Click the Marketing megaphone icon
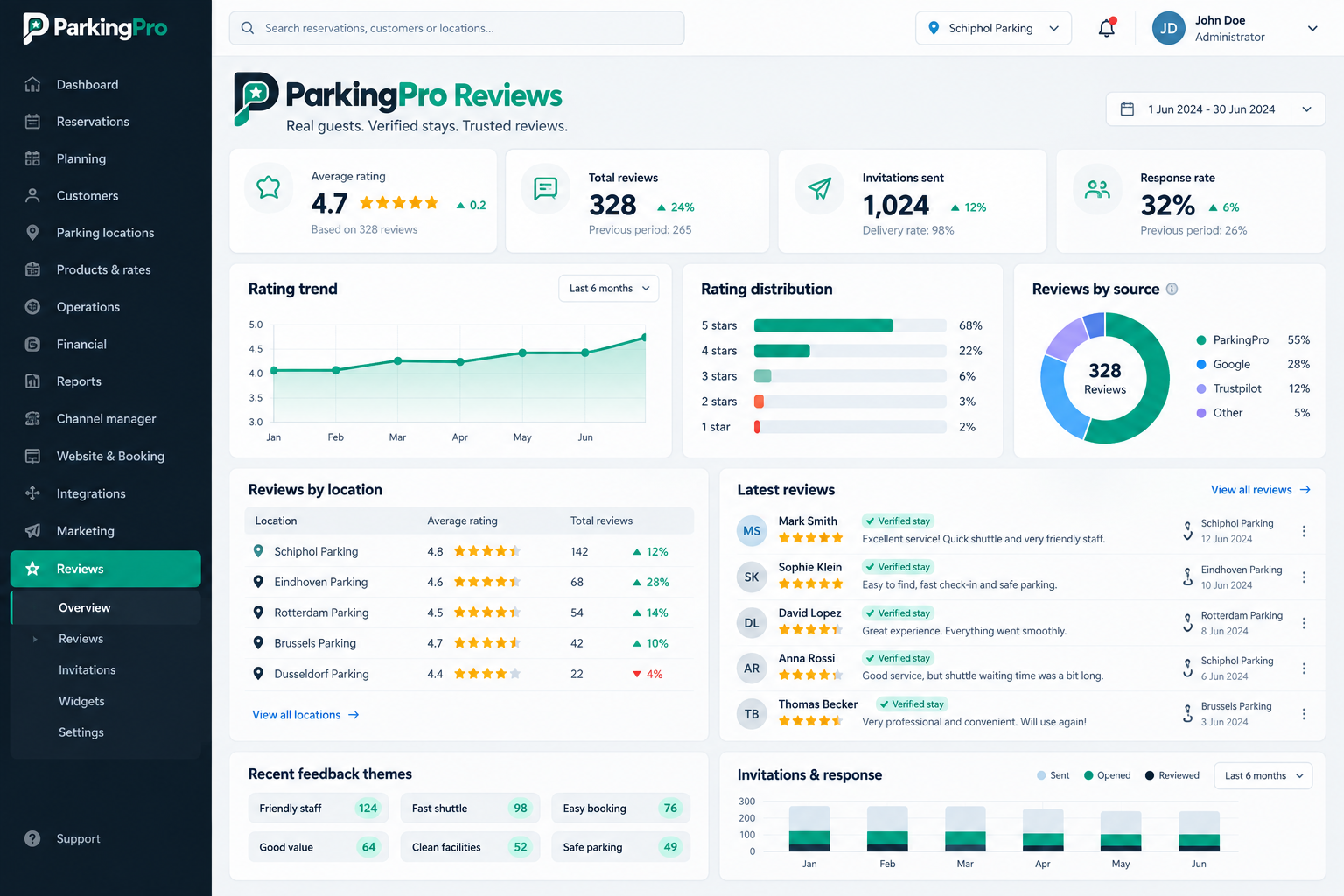The width and height of the screenshot is (1344, 896). 32,530
